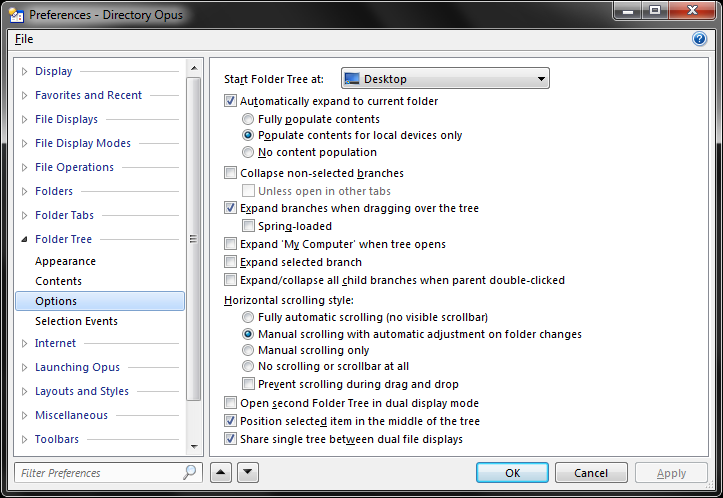Image resolution: width=723 pixels, height=498 pixels.
Task: Click the category list scrollbar down arrow
Action: (194, 446)
